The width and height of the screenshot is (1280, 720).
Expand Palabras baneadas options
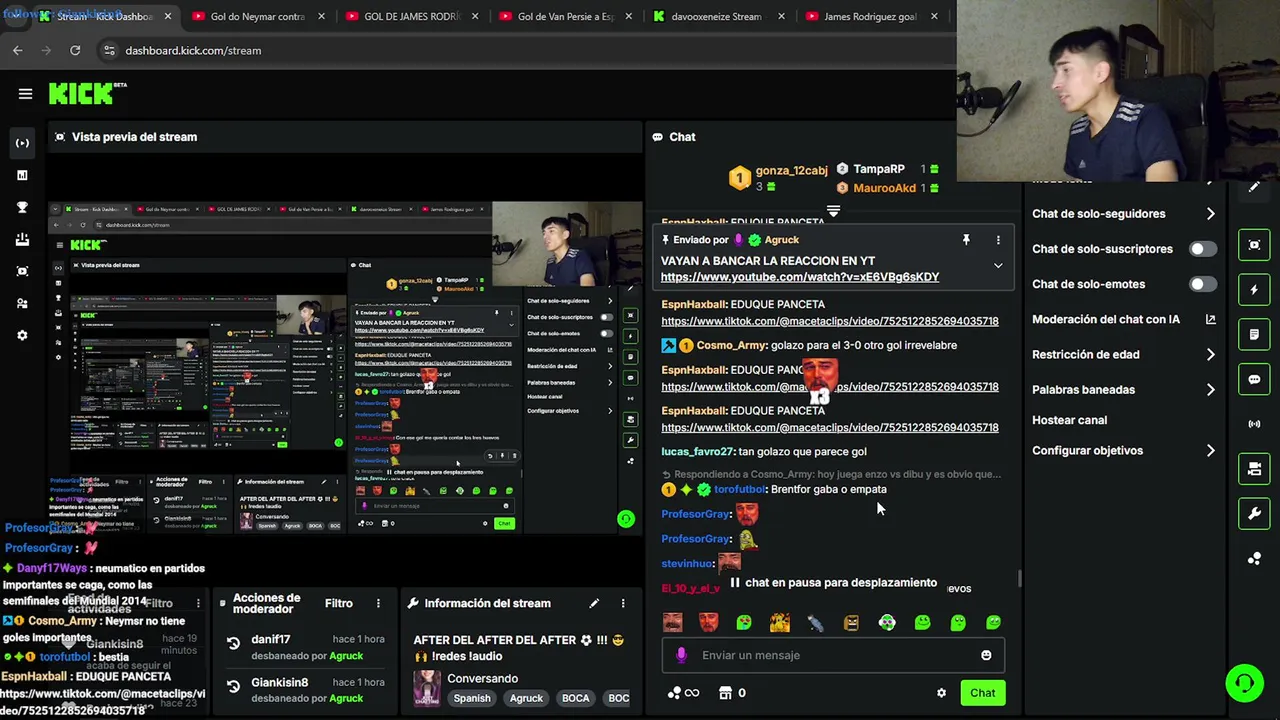tap(1210, 390)
